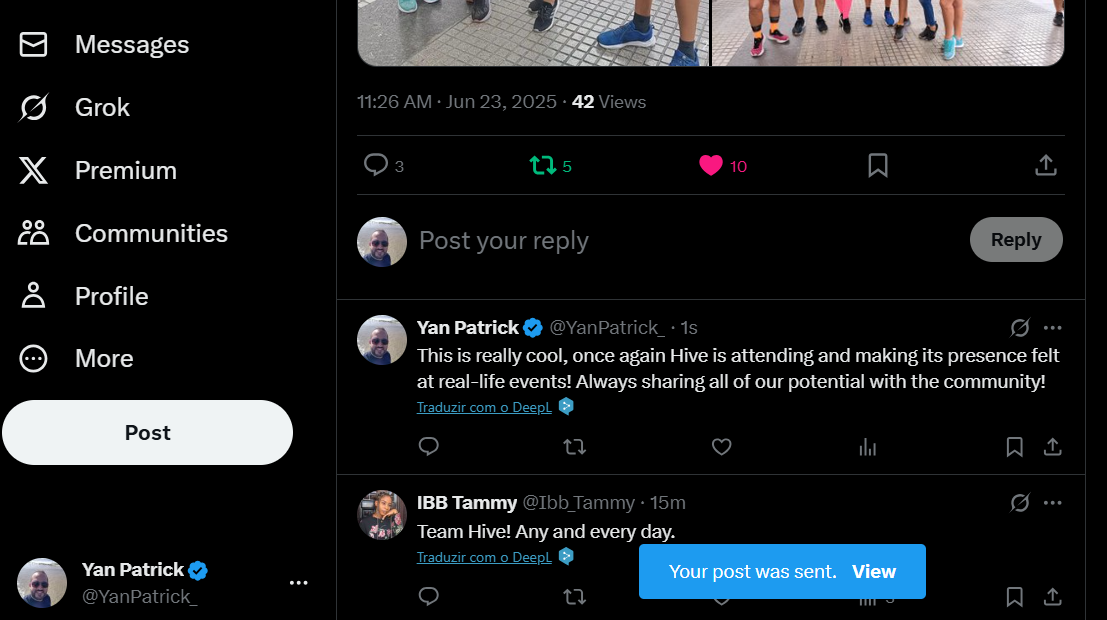Click the white Post button
Screen dimensions: 1107x620
148,432
